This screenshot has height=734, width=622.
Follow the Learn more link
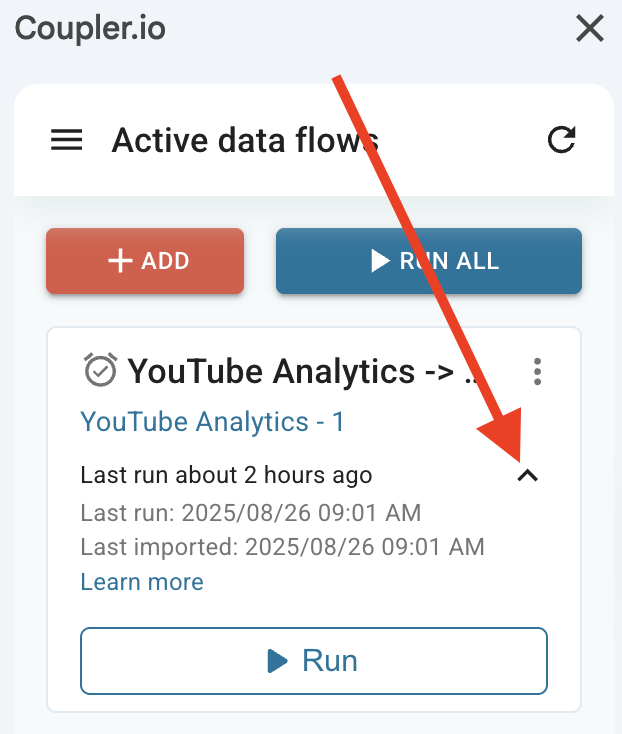click(x=142, y=582)
